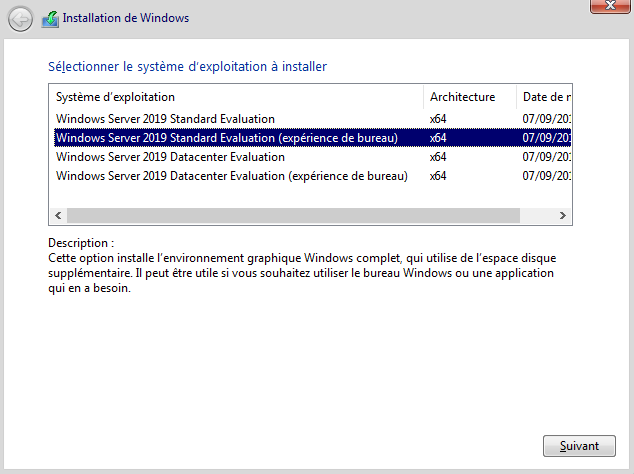Select Windows Server 2019 Standard Evaluation core row
Viewport: 634px width, 474px height.
pyautogui.click(x=312, y=119)
